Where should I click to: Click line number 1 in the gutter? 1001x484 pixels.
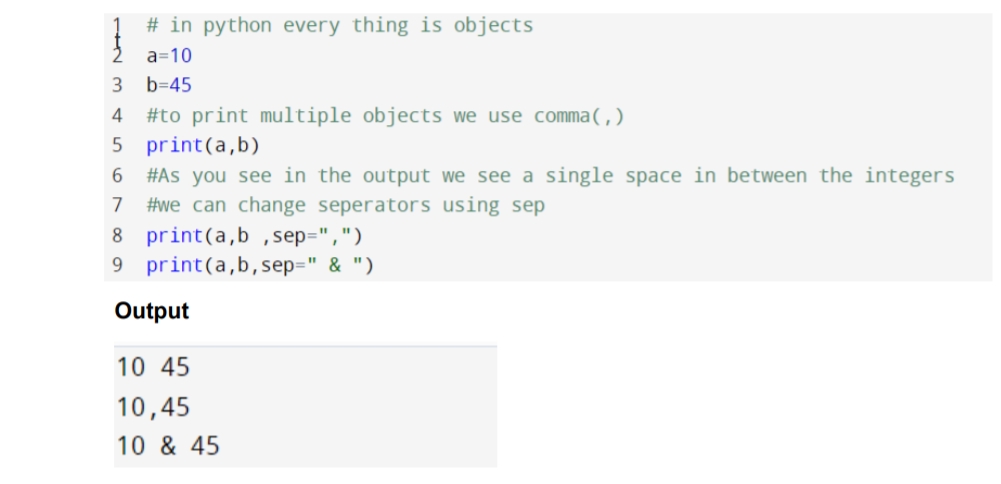(117, 26)
